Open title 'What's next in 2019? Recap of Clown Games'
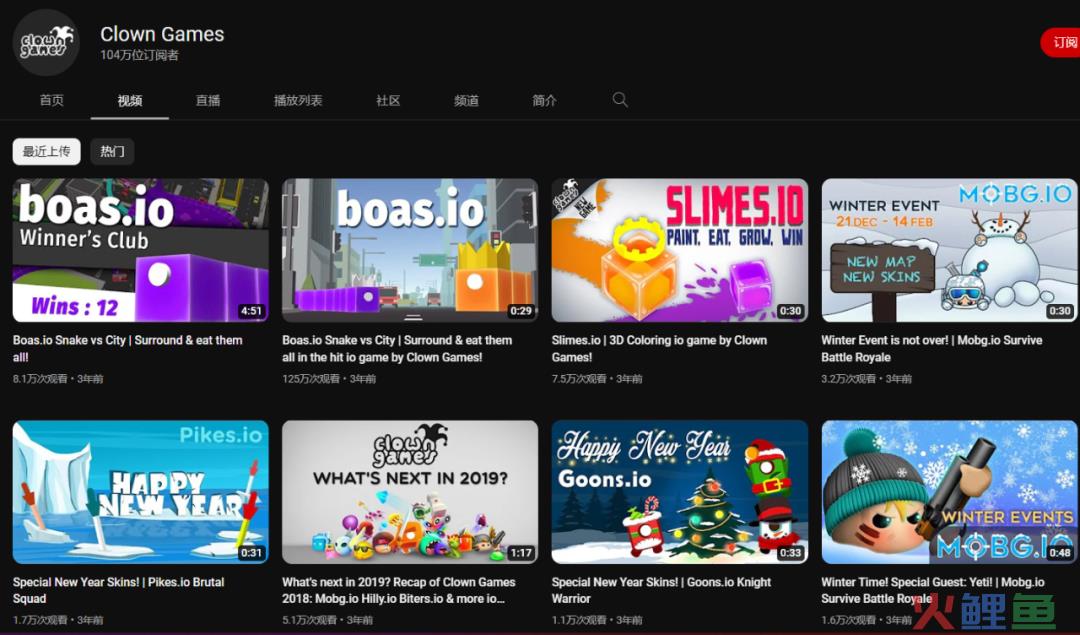 (x=399, y=590)
